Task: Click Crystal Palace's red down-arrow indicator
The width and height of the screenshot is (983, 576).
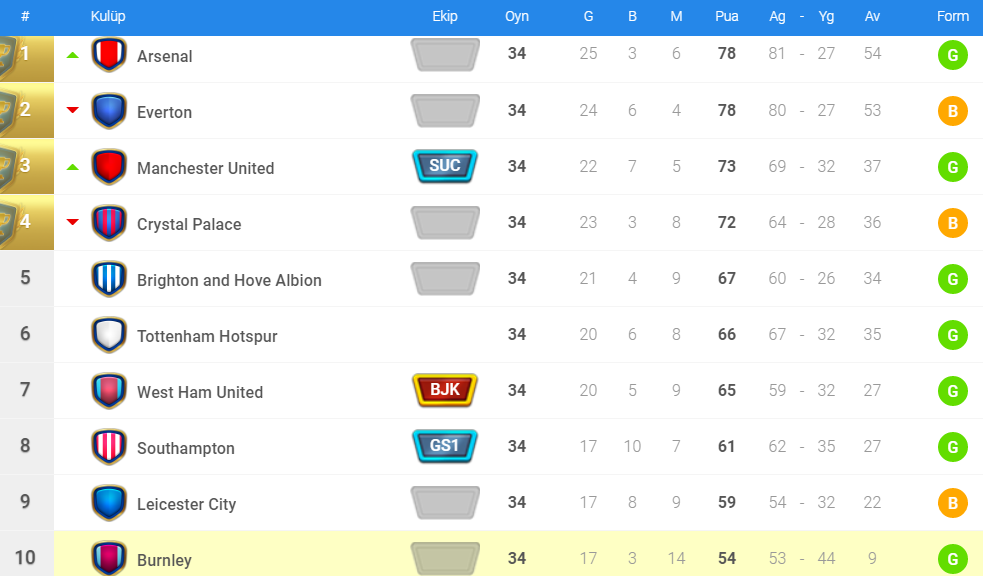Action: pyautogui.click(x=72, y=222)
